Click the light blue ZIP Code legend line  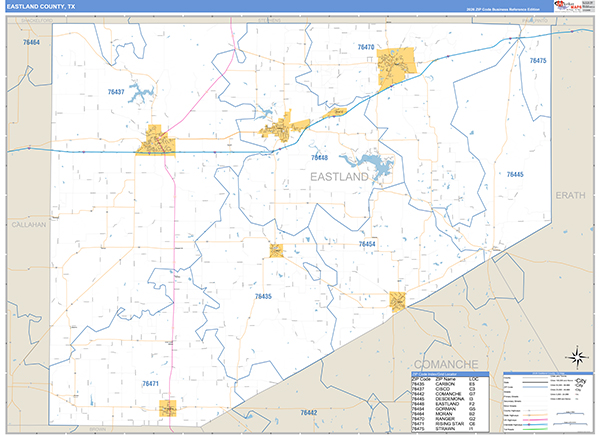(535, 387)
